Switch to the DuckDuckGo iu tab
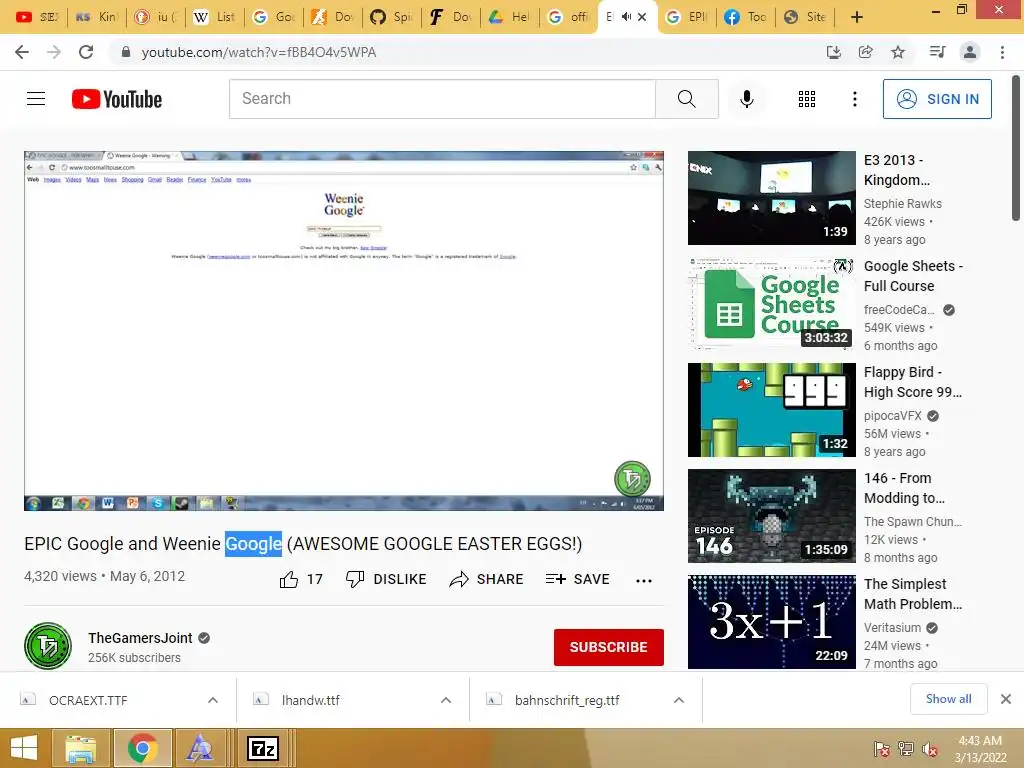 (x=155, y=17)
